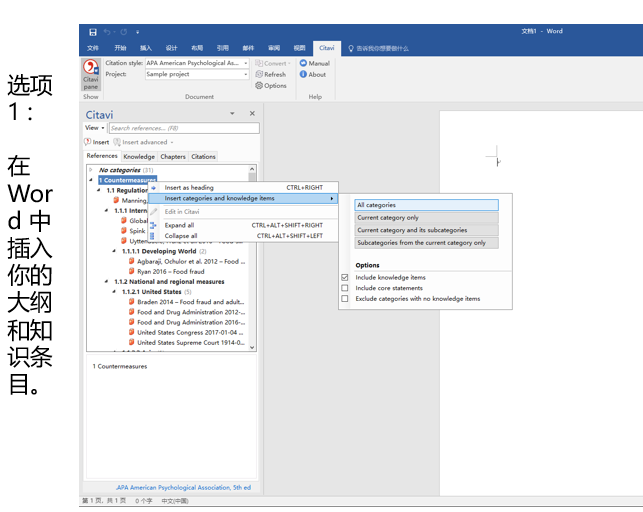643x512 pixels.
Task: Click the Expand all menu icon
Action: [x=153, y=225]
